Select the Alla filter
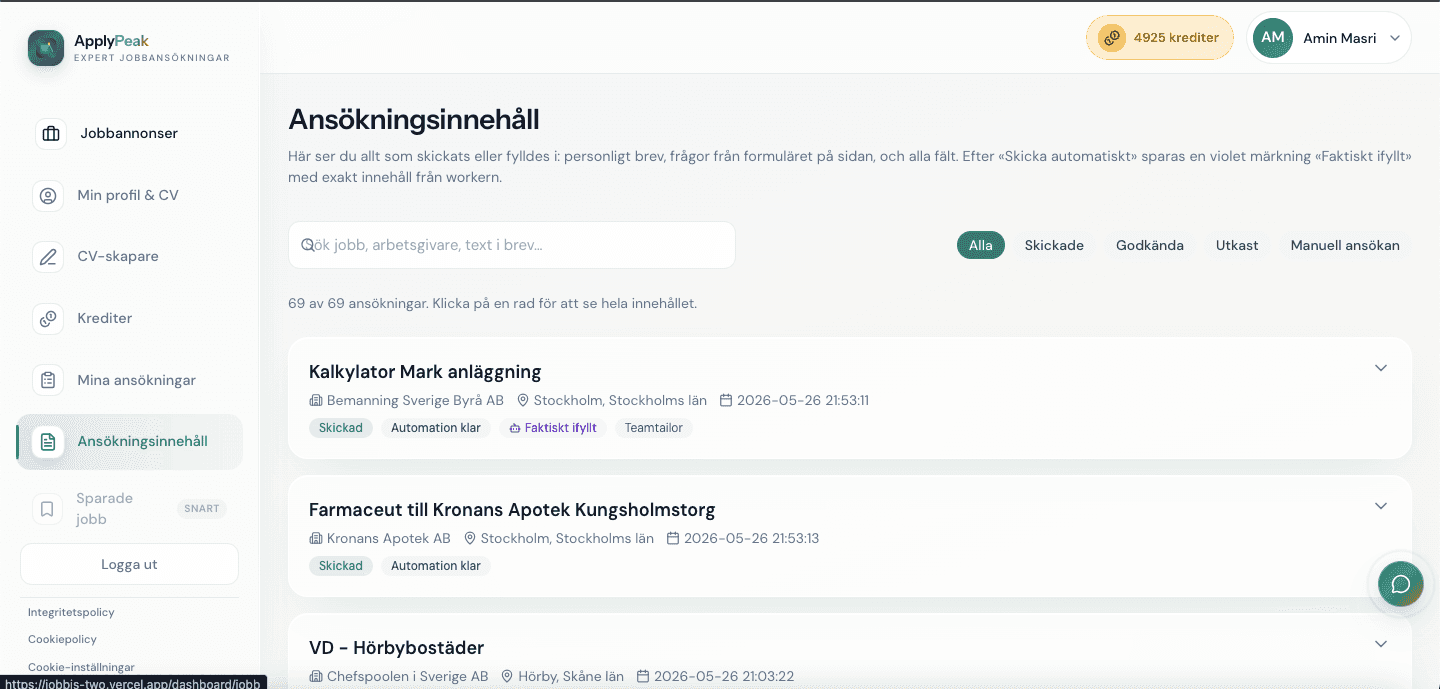Viewport: 1440px width, 689px height. pos(980,245)
